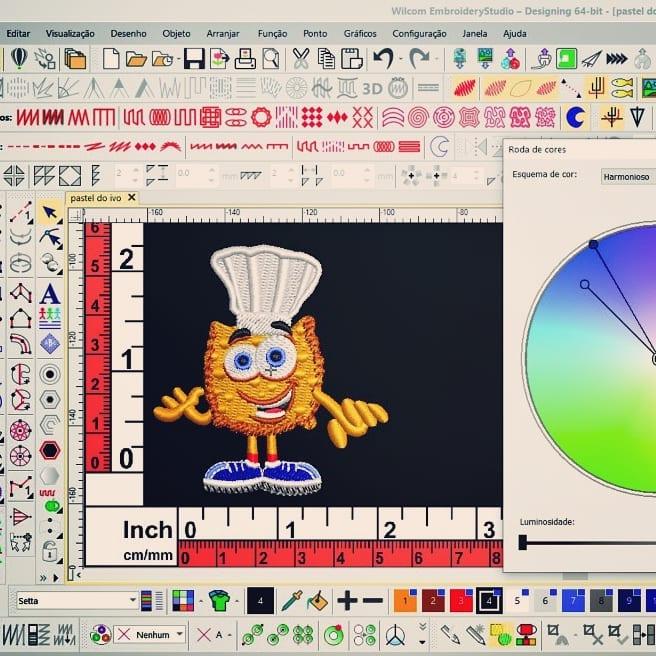Click the yellow fish icon
The height and width of the screenshot is (656, 656).
coord(622,88)
